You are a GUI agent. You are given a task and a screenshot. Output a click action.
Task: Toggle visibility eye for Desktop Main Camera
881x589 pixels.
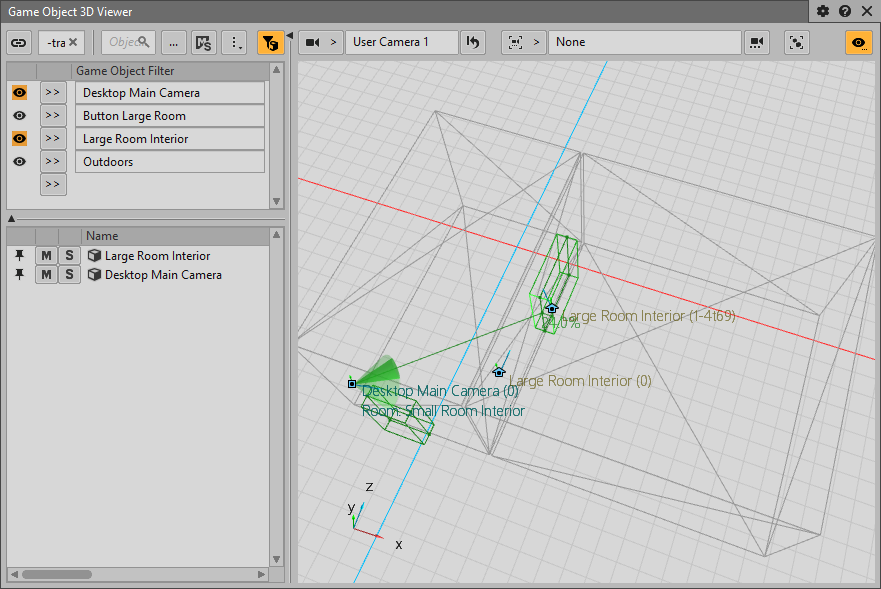(x=19, y=93)
